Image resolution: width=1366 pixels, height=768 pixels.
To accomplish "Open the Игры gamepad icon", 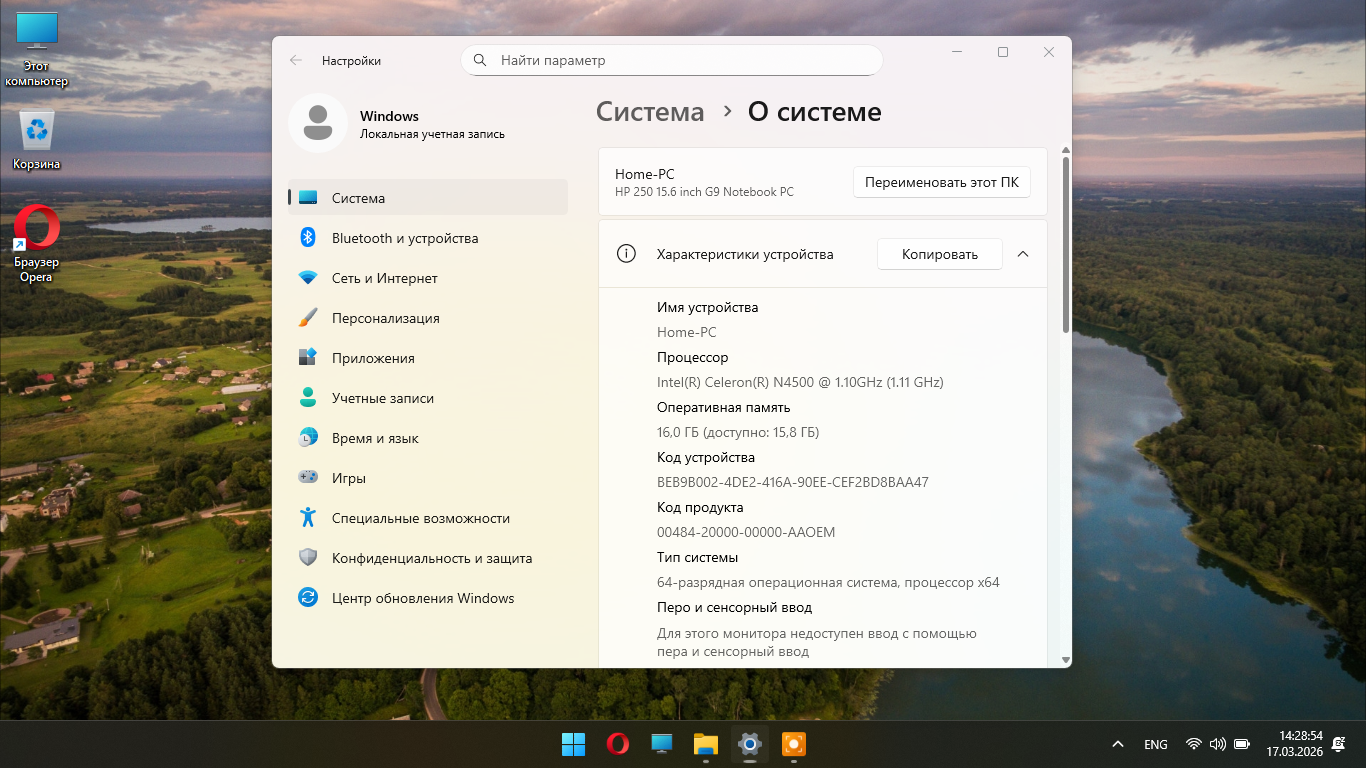I will click(x=308, y=478).
